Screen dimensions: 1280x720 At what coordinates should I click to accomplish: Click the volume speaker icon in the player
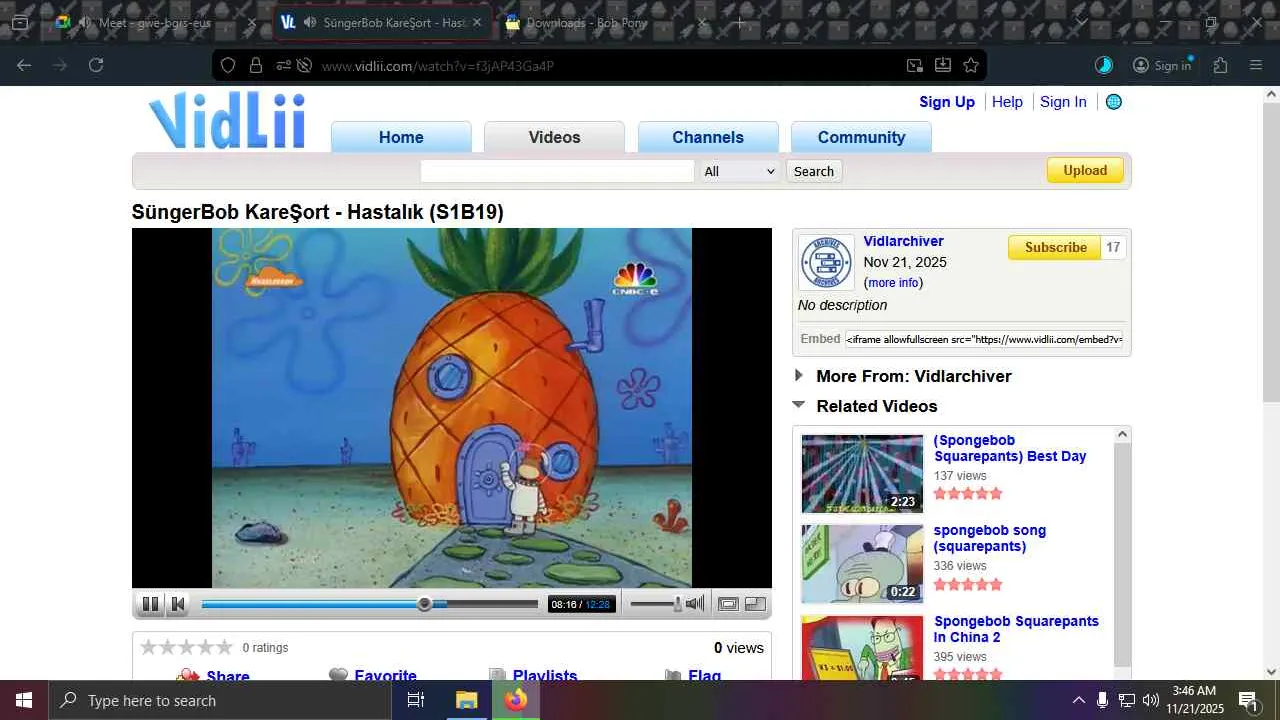coord(695,603)
